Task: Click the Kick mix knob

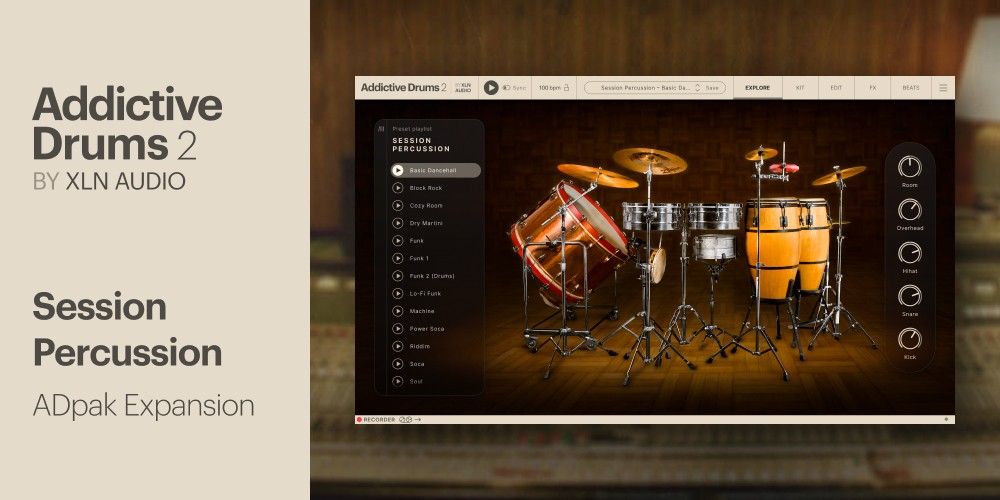Action: 910,339
